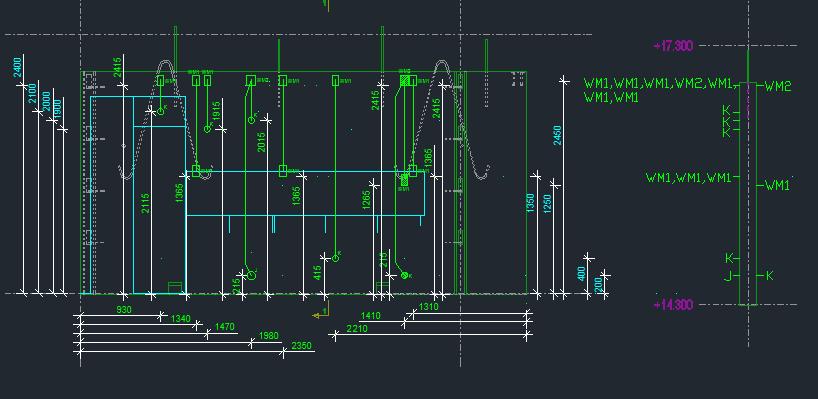This screenshot has width=818, height=399.
Task: Select the cyan 2400 dimension text
Action: click(17, 68)
